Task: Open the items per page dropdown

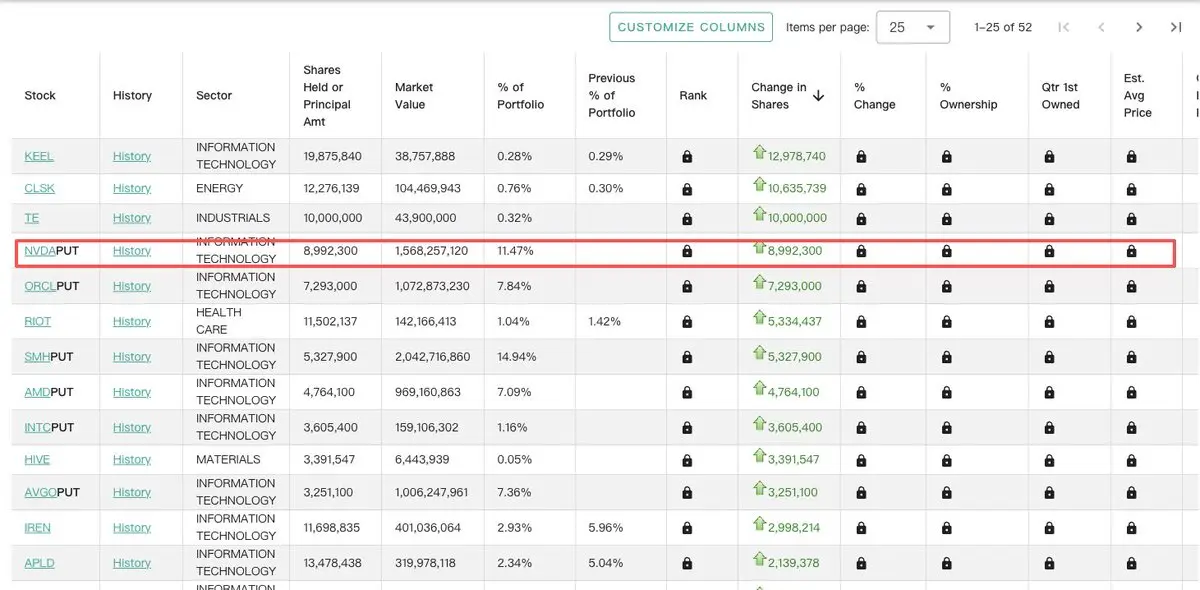Action: 912,27
